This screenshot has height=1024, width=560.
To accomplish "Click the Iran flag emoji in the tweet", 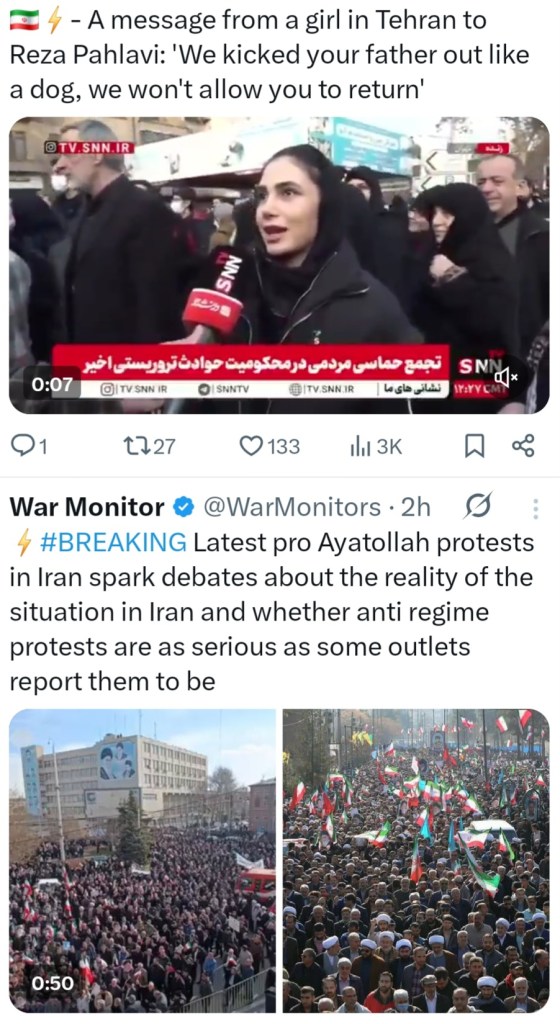I will tap(25, 21).
